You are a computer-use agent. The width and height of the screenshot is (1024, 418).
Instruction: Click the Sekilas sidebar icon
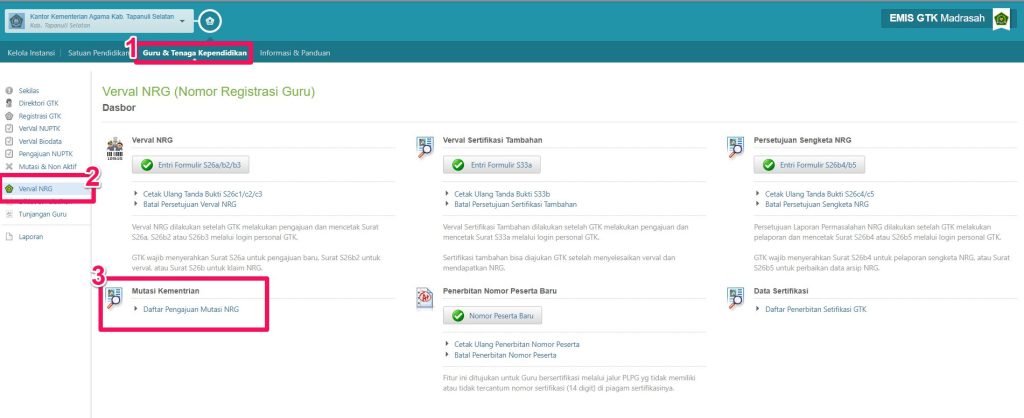9,91
